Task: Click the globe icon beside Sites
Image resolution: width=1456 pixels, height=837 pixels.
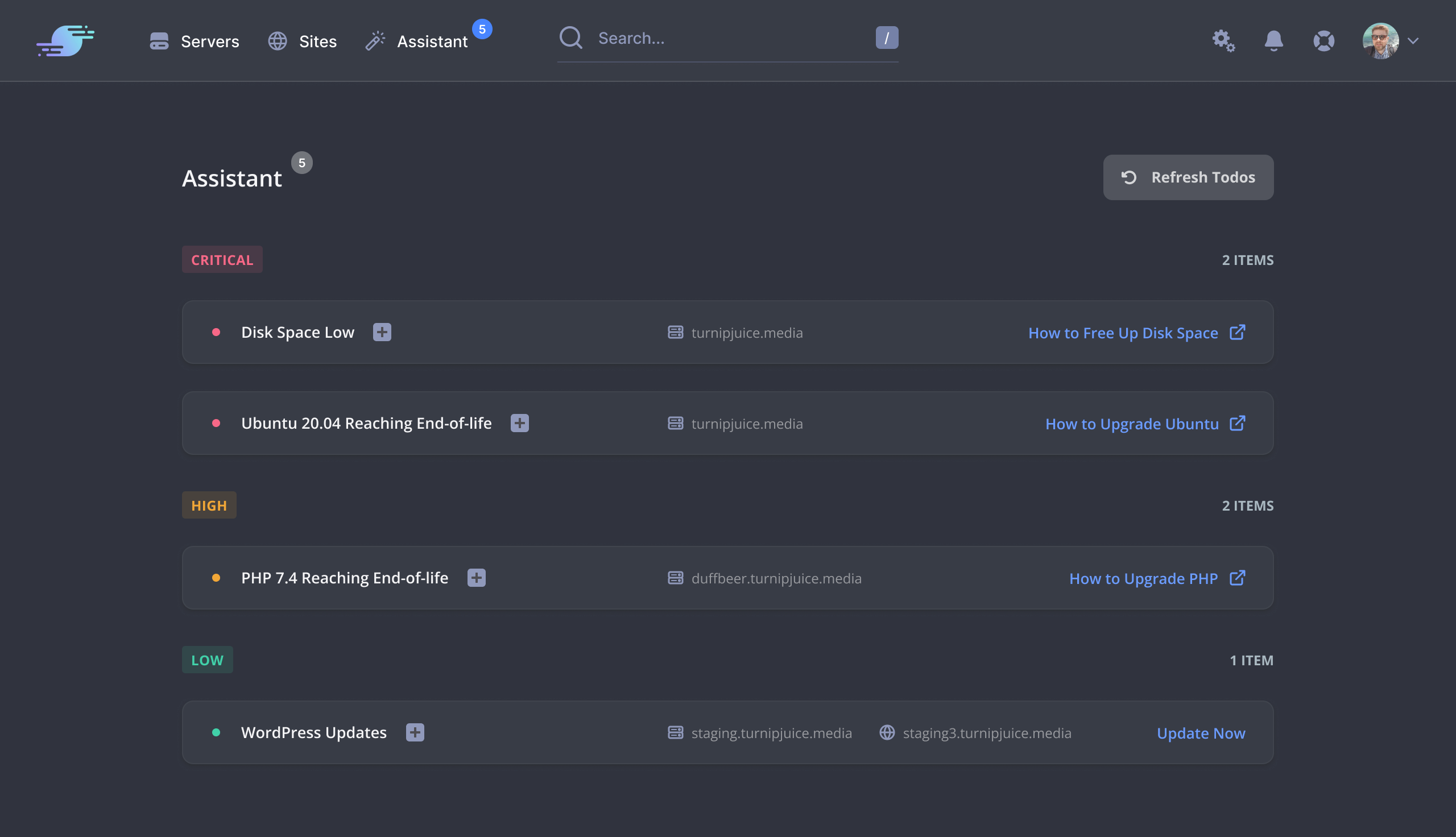Action: click(x=278, y=41)
